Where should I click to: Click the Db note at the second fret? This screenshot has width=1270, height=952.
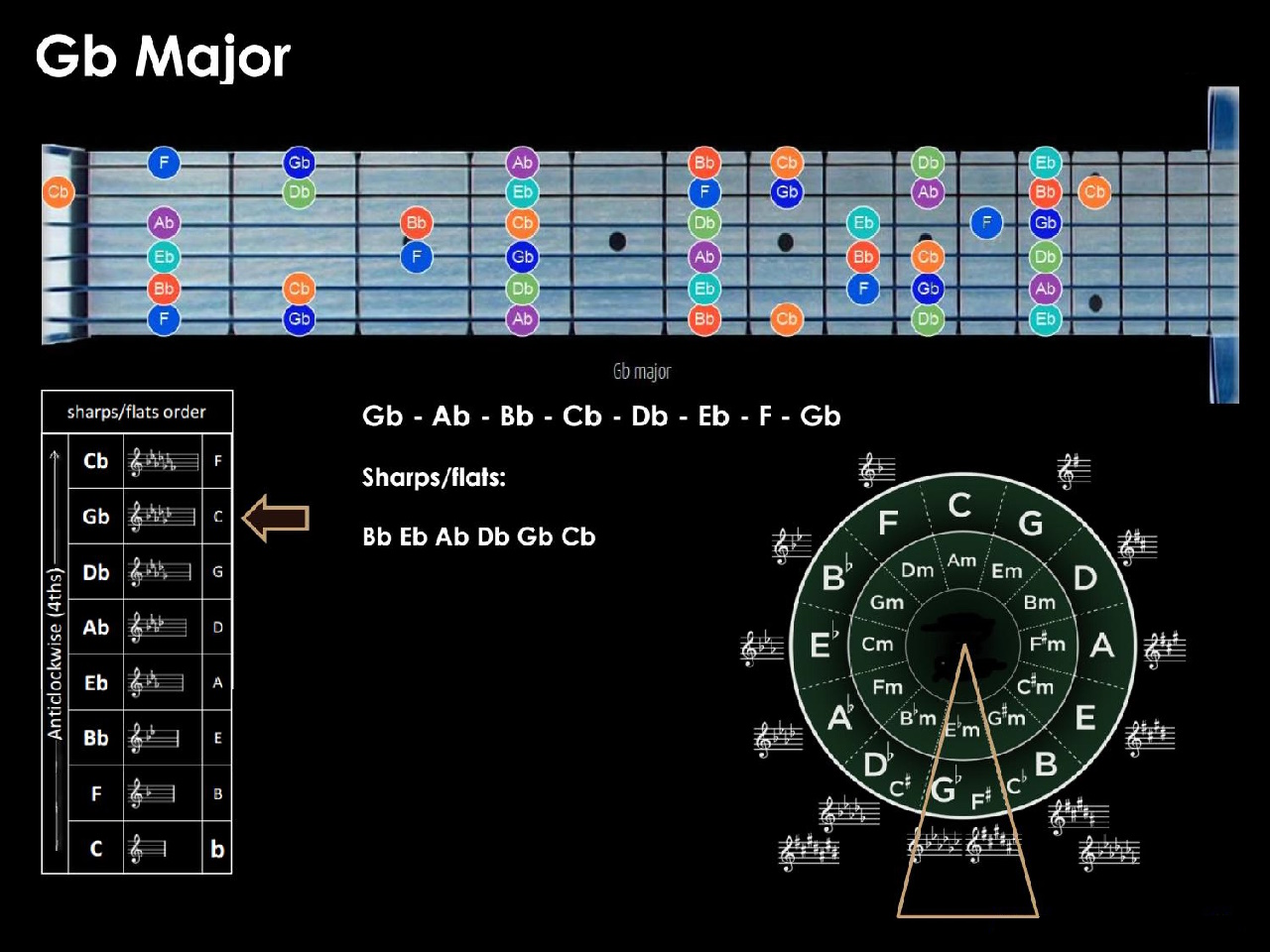coord(299,192)
